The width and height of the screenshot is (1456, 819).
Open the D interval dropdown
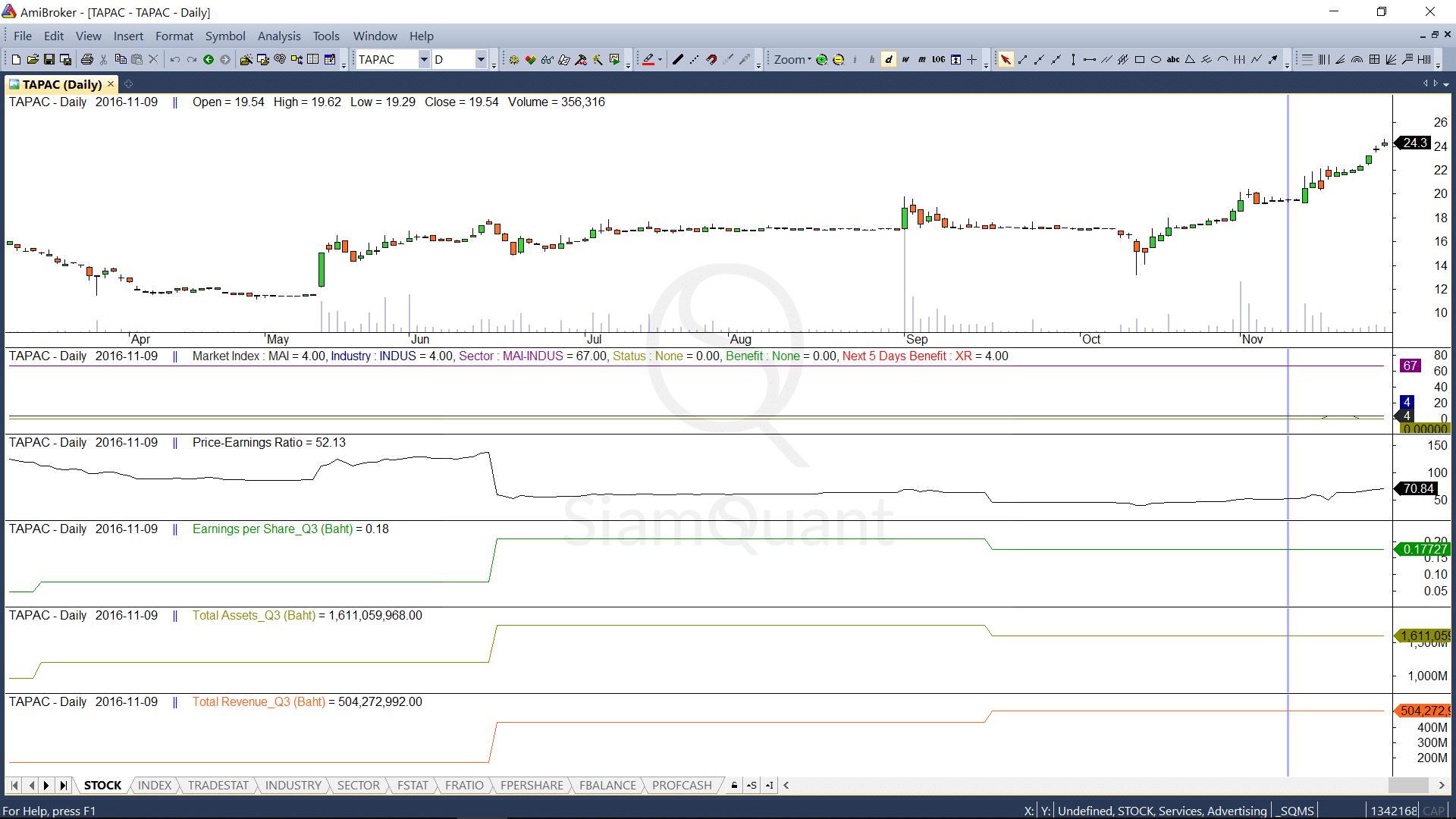(481, 59)
